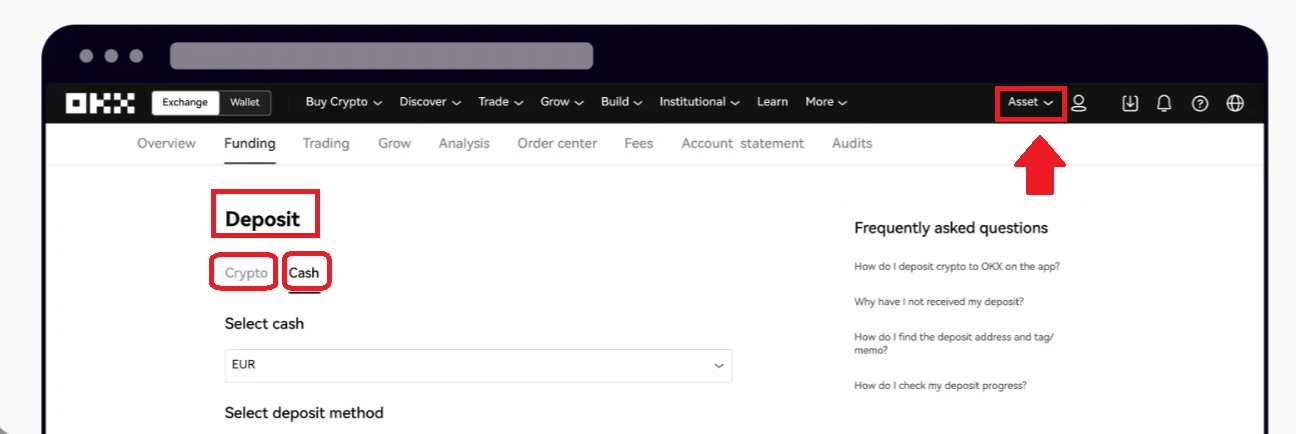Screen dimensions: 1296x434
Task: Click the 'Select deposit method' label
Action: pyautogui.click(x=304, y=413)
